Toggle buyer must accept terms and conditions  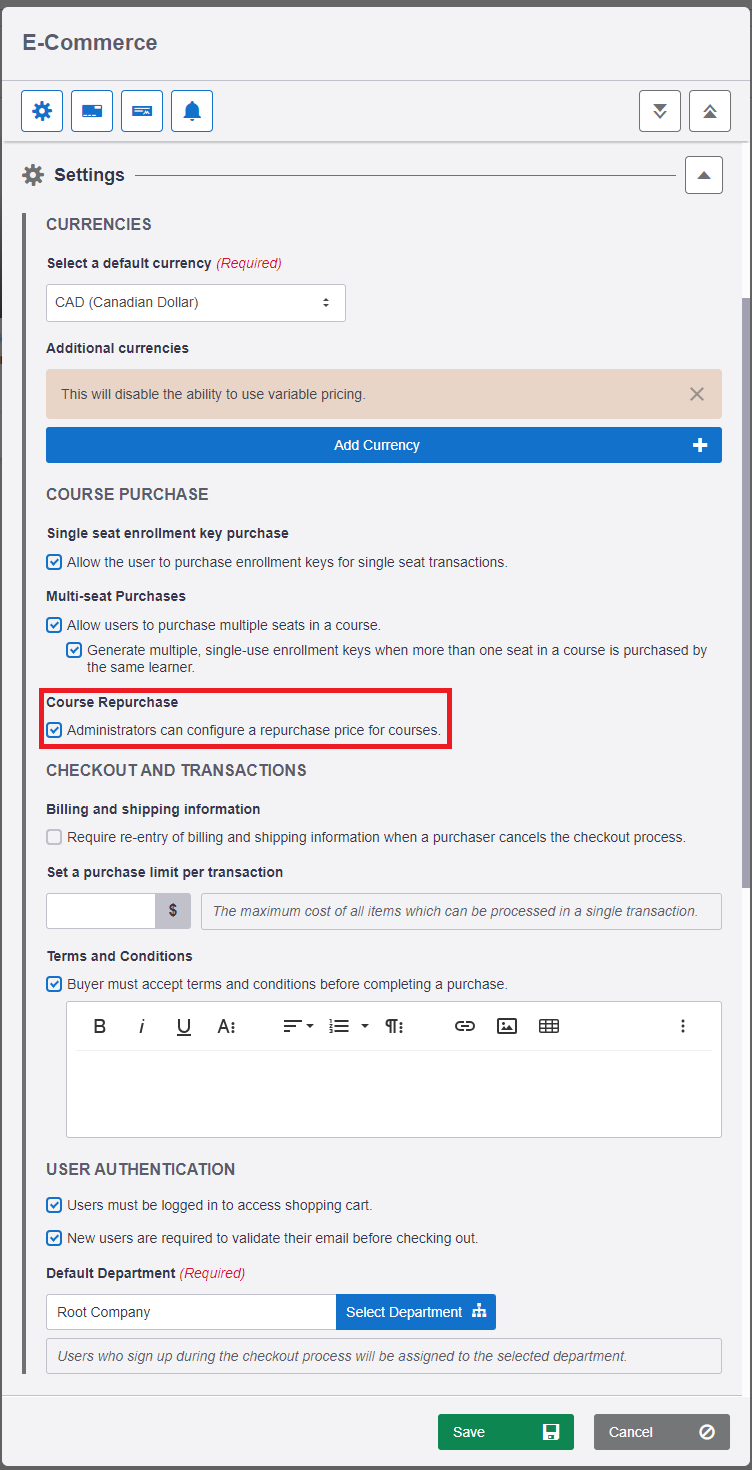tap(54, 984)
